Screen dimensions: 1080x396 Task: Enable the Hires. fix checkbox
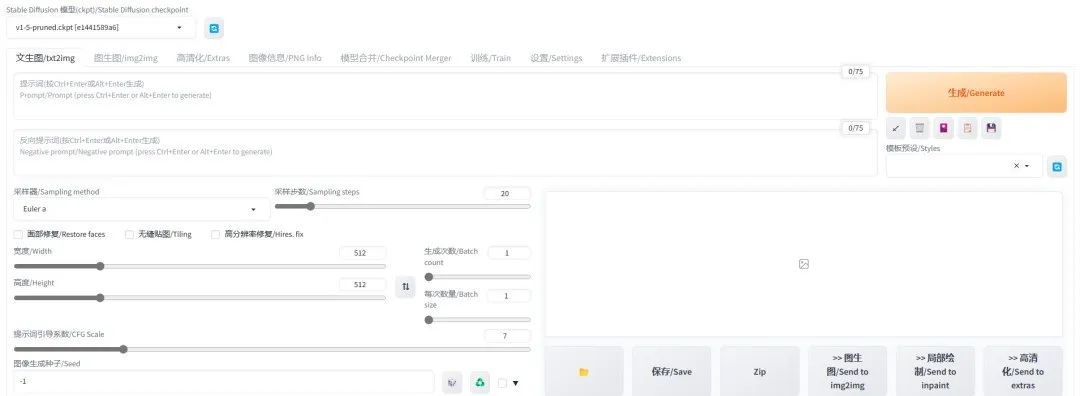(216, 234)
